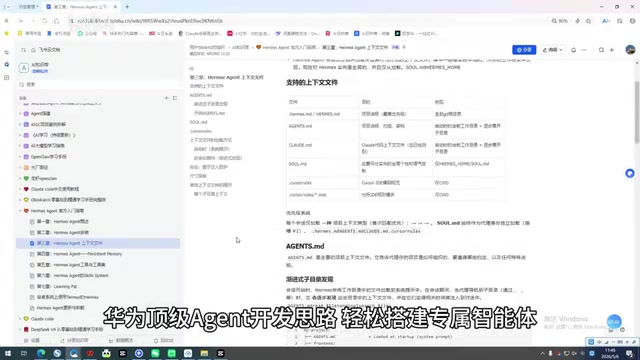Click share knowledge base at sidebar bottom
640x360 pixels.
point(74,340)
